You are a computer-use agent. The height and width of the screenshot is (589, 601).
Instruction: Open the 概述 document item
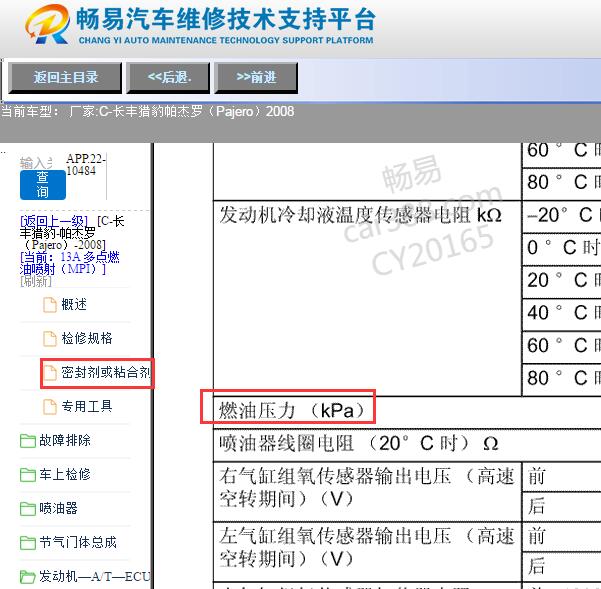point(74,305)
